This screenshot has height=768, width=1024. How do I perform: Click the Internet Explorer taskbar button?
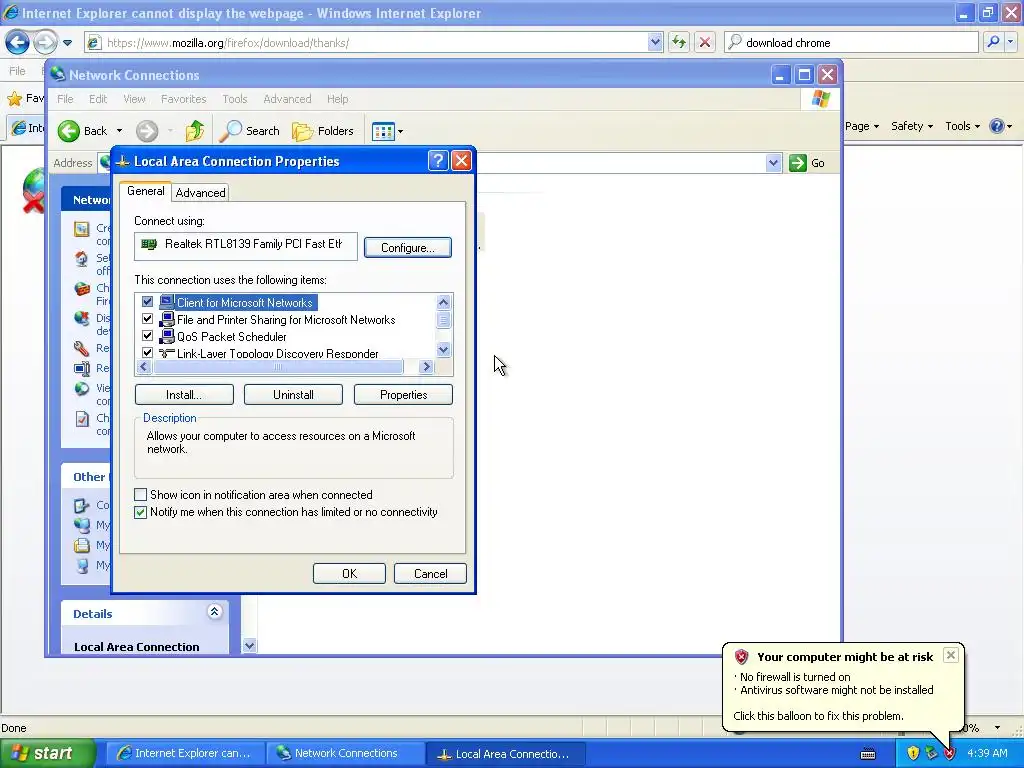185,754
